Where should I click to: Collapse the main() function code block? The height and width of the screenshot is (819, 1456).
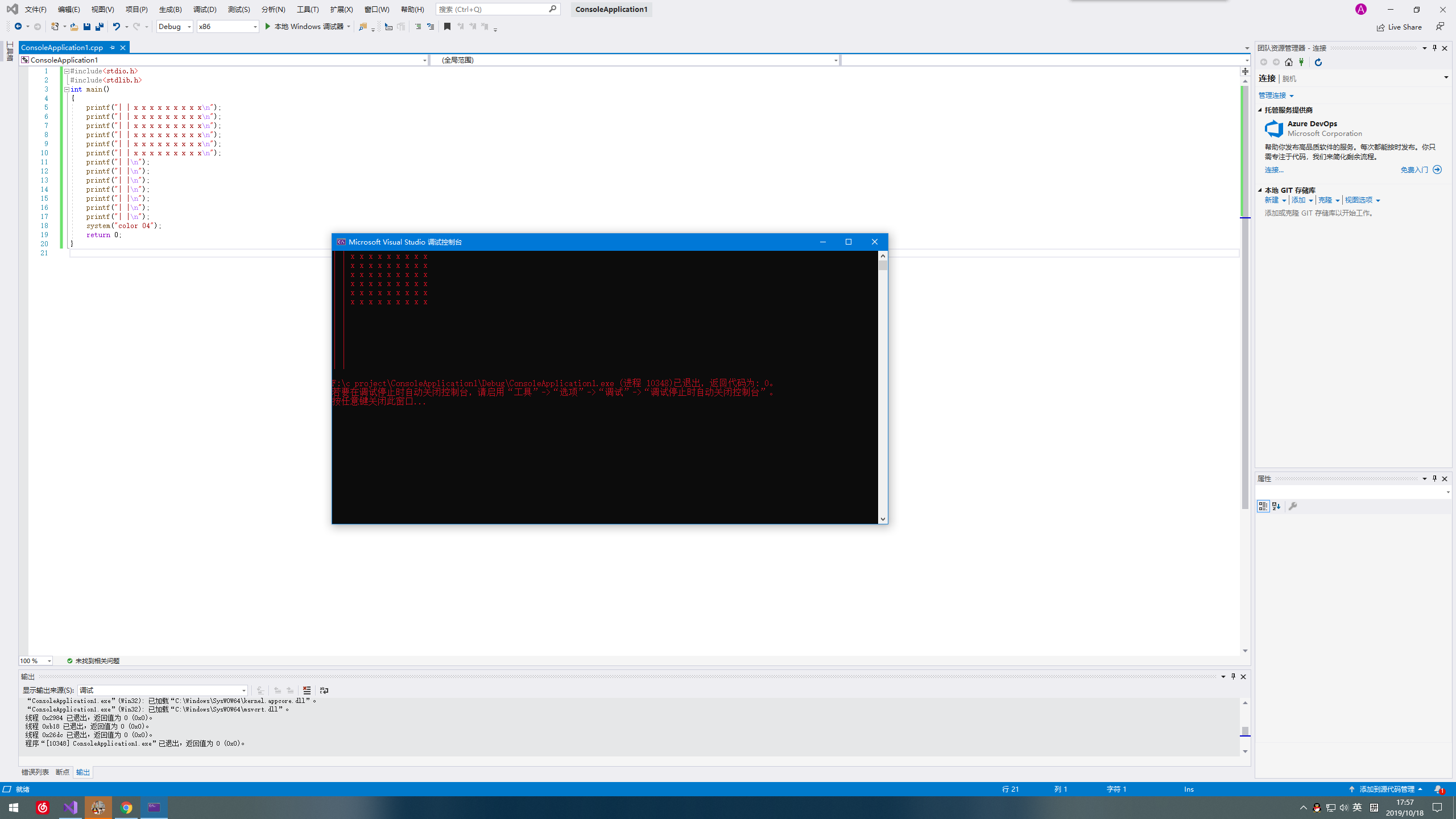tap(67, 89)
